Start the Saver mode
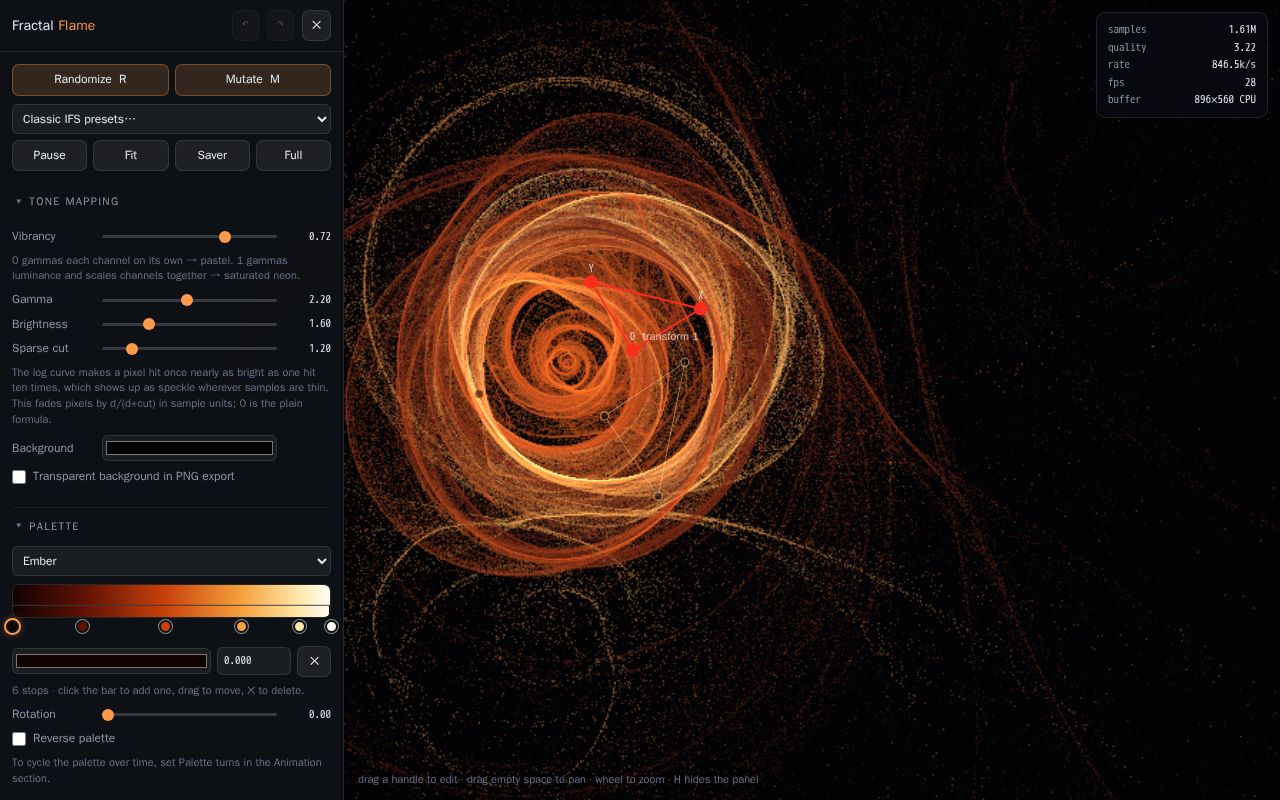This screenshot has height=800, width=1280. pos(212,155)
